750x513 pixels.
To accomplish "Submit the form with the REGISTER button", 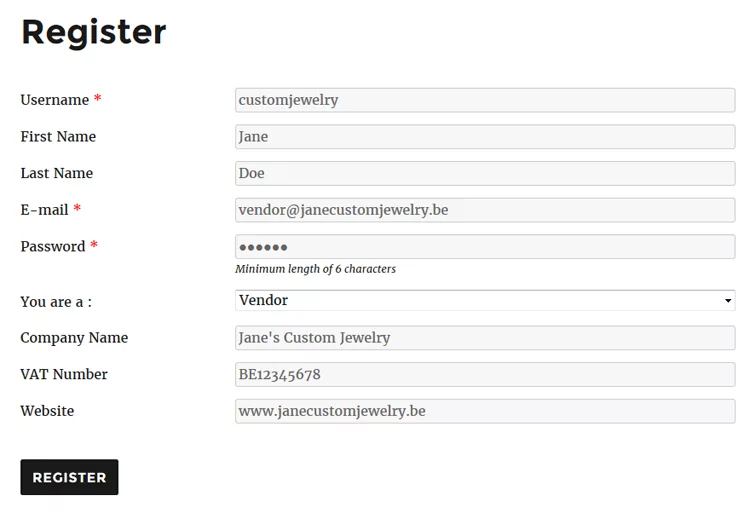I will click(69, 477).
